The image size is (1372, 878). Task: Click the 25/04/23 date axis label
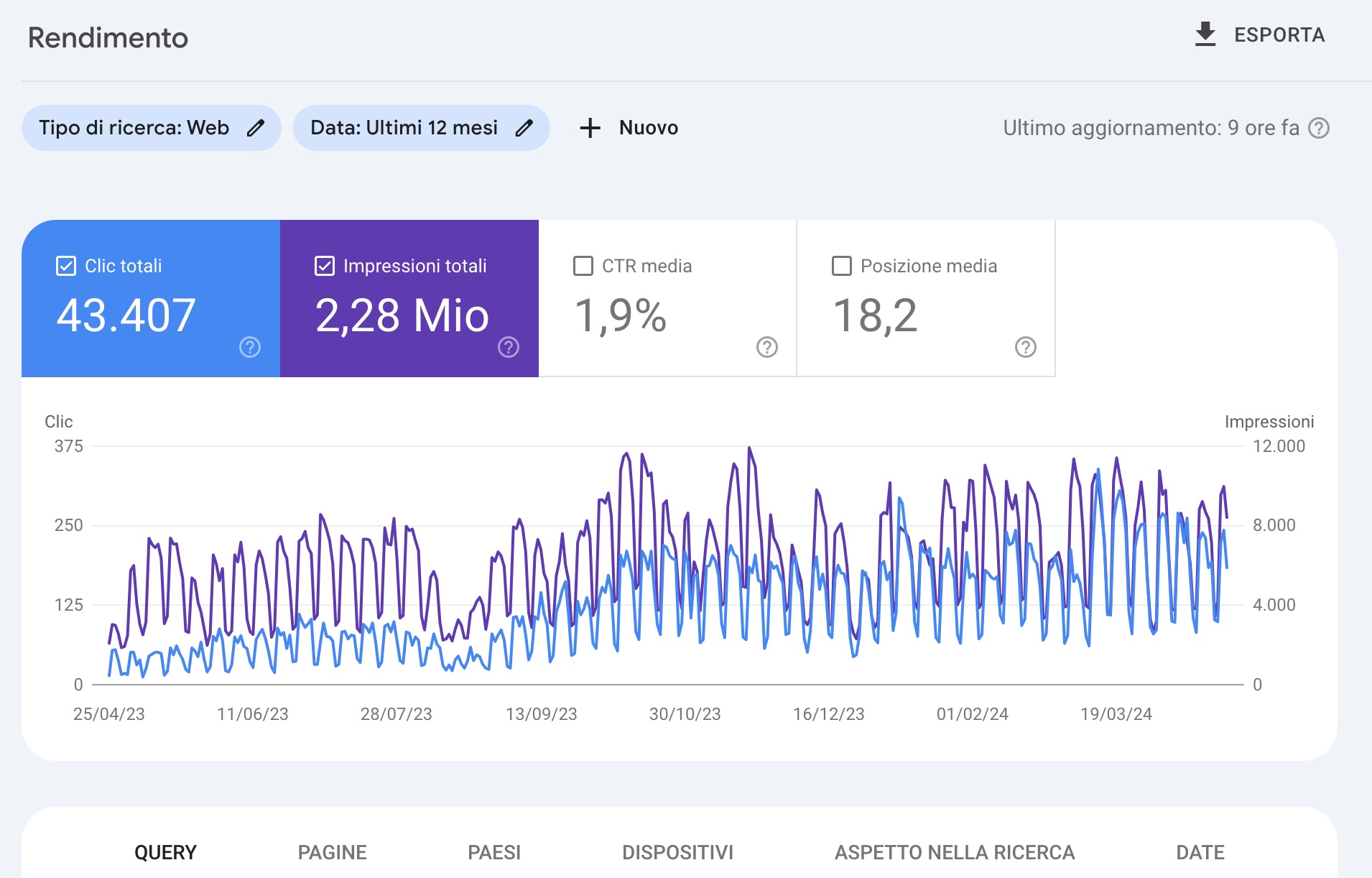pos(109,714)
